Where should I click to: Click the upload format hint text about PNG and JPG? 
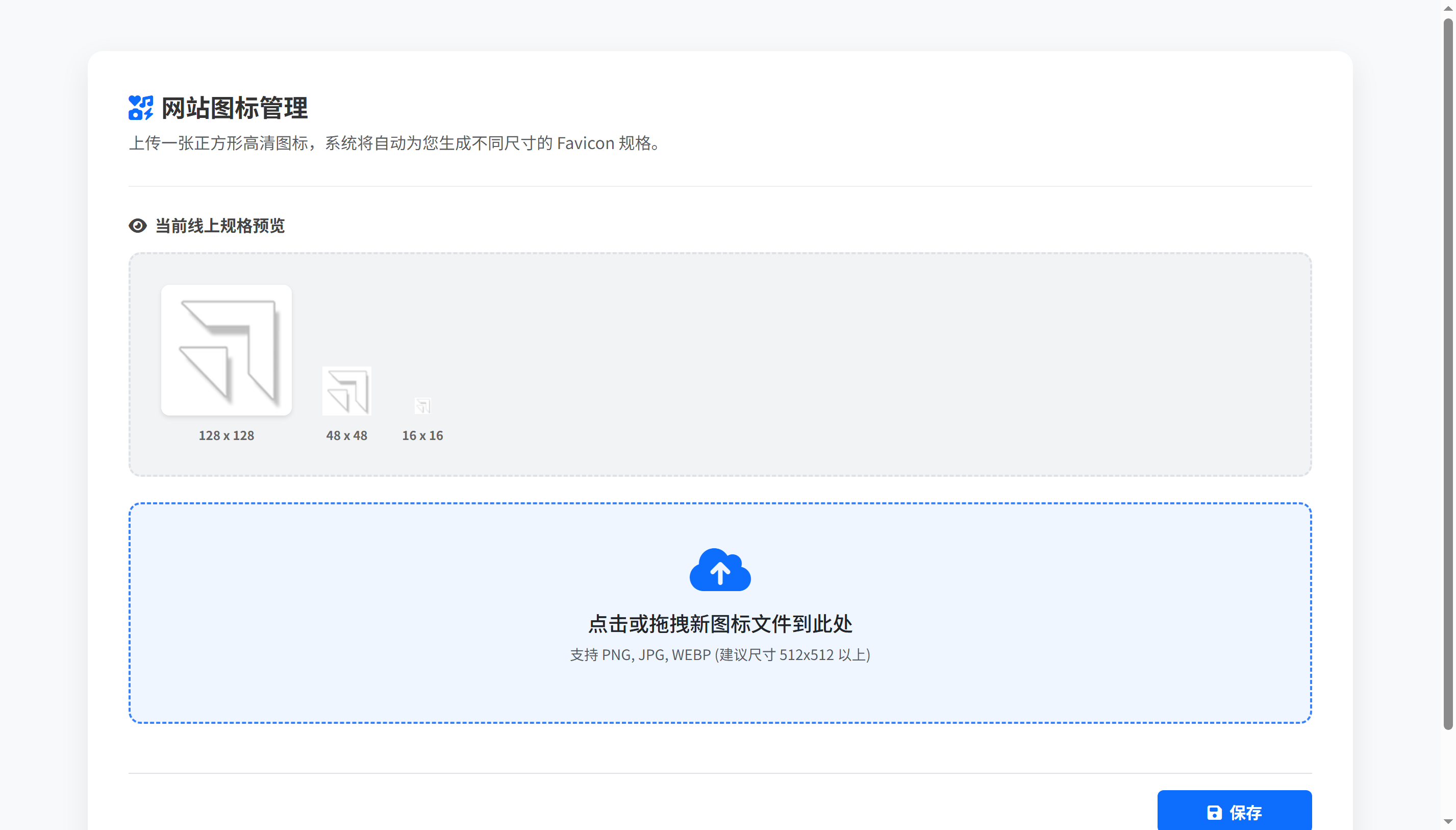720,654
